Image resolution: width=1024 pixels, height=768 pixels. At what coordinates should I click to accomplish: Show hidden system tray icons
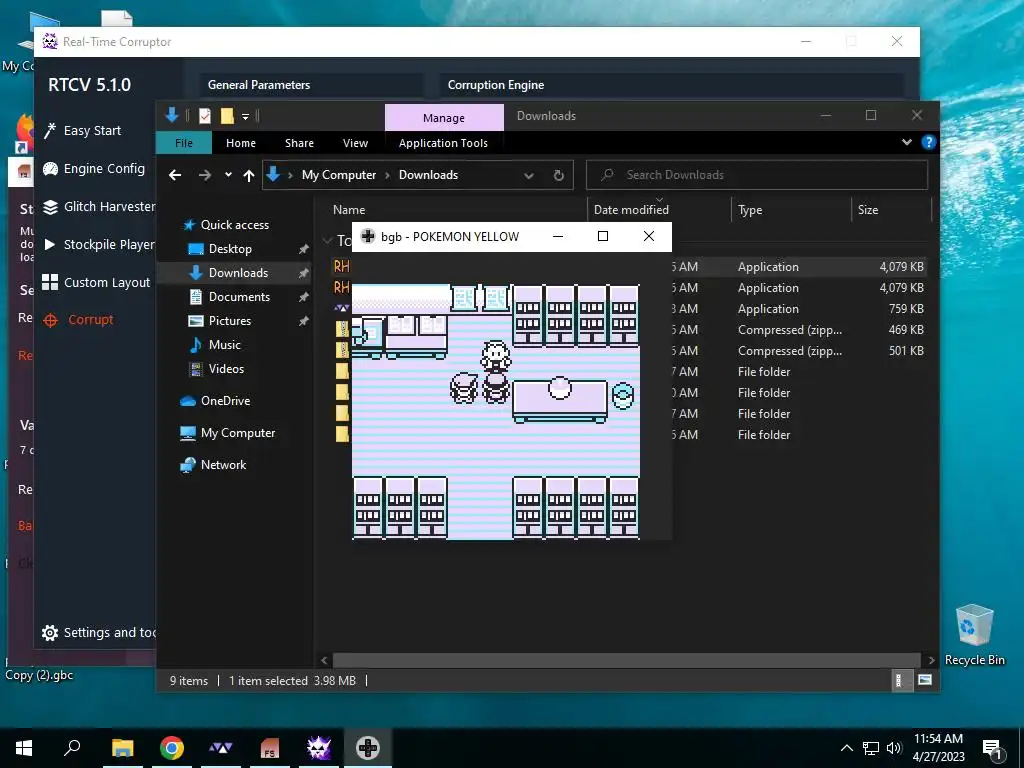click(846, 748)
